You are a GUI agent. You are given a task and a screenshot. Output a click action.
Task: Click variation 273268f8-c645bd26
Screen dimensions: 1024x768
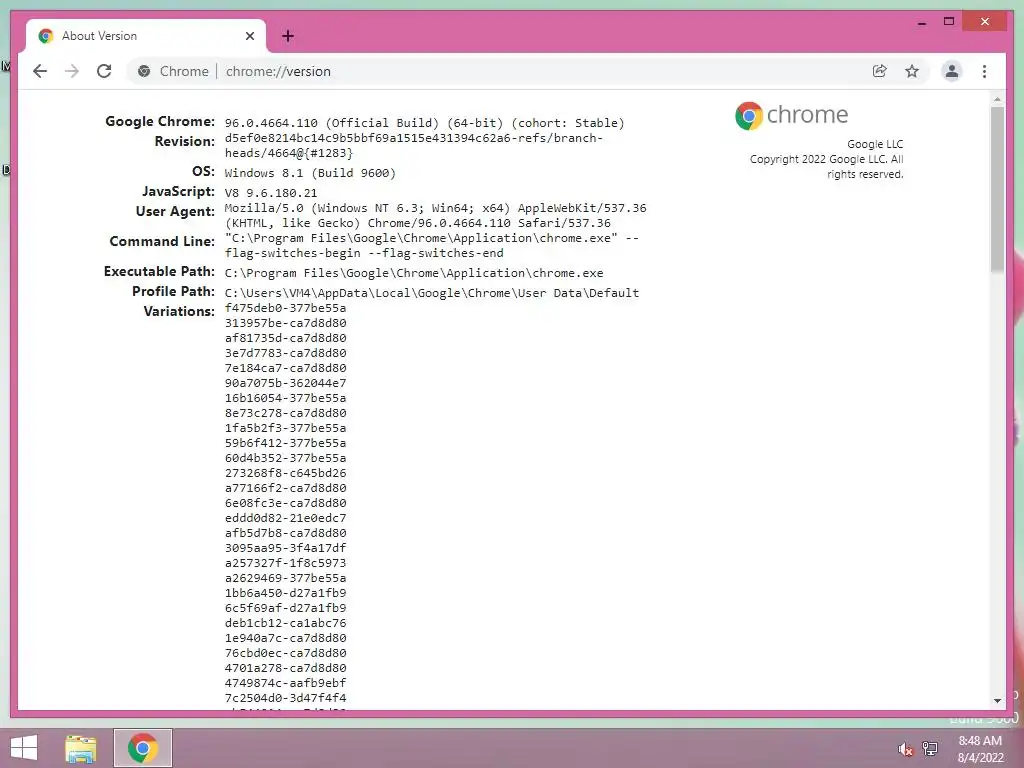pyautogui.click(x=285, y=473)
